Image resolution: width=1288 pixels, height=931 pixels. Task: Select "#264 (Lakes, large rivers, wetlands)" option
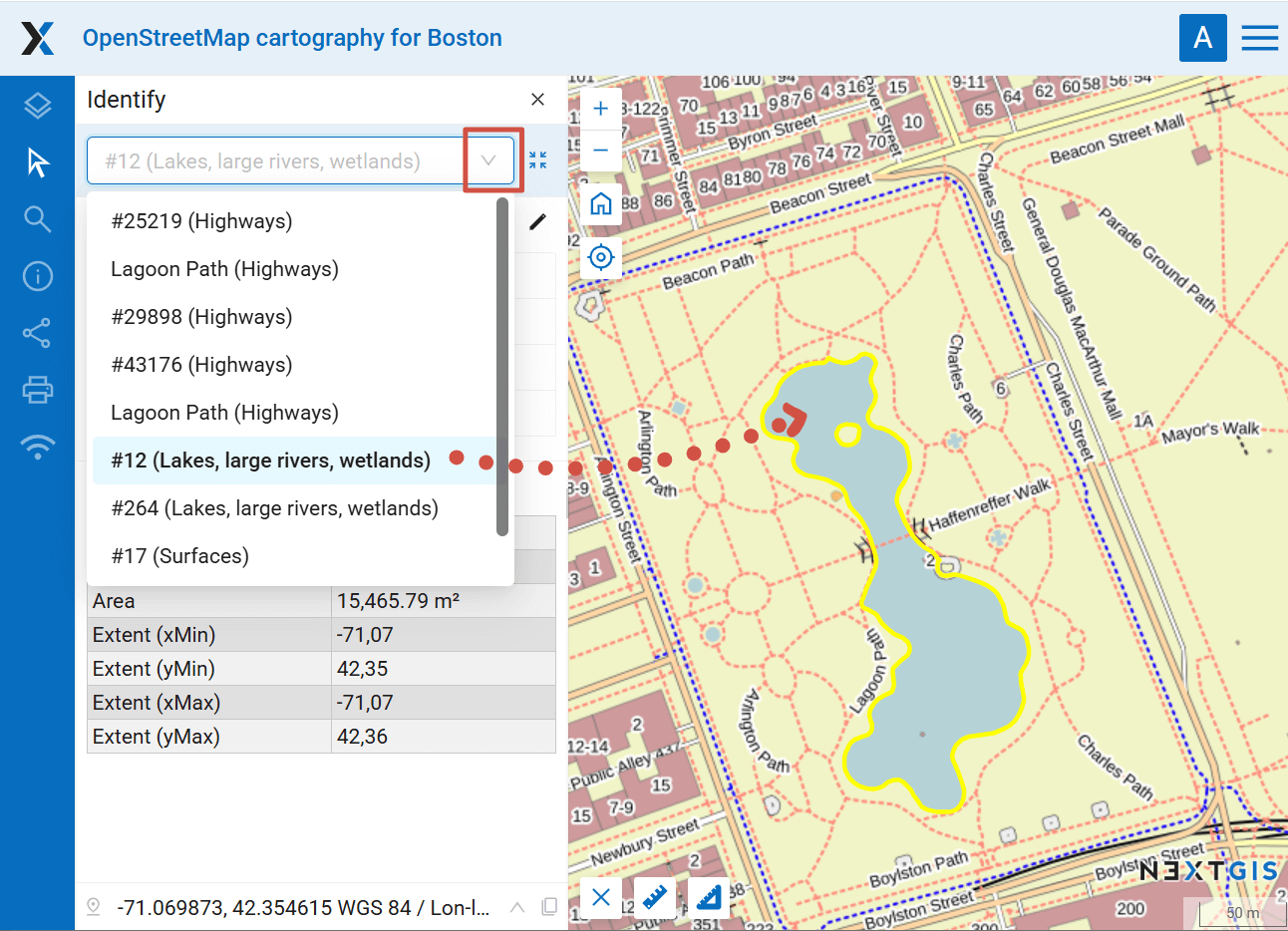click(274, 508)
